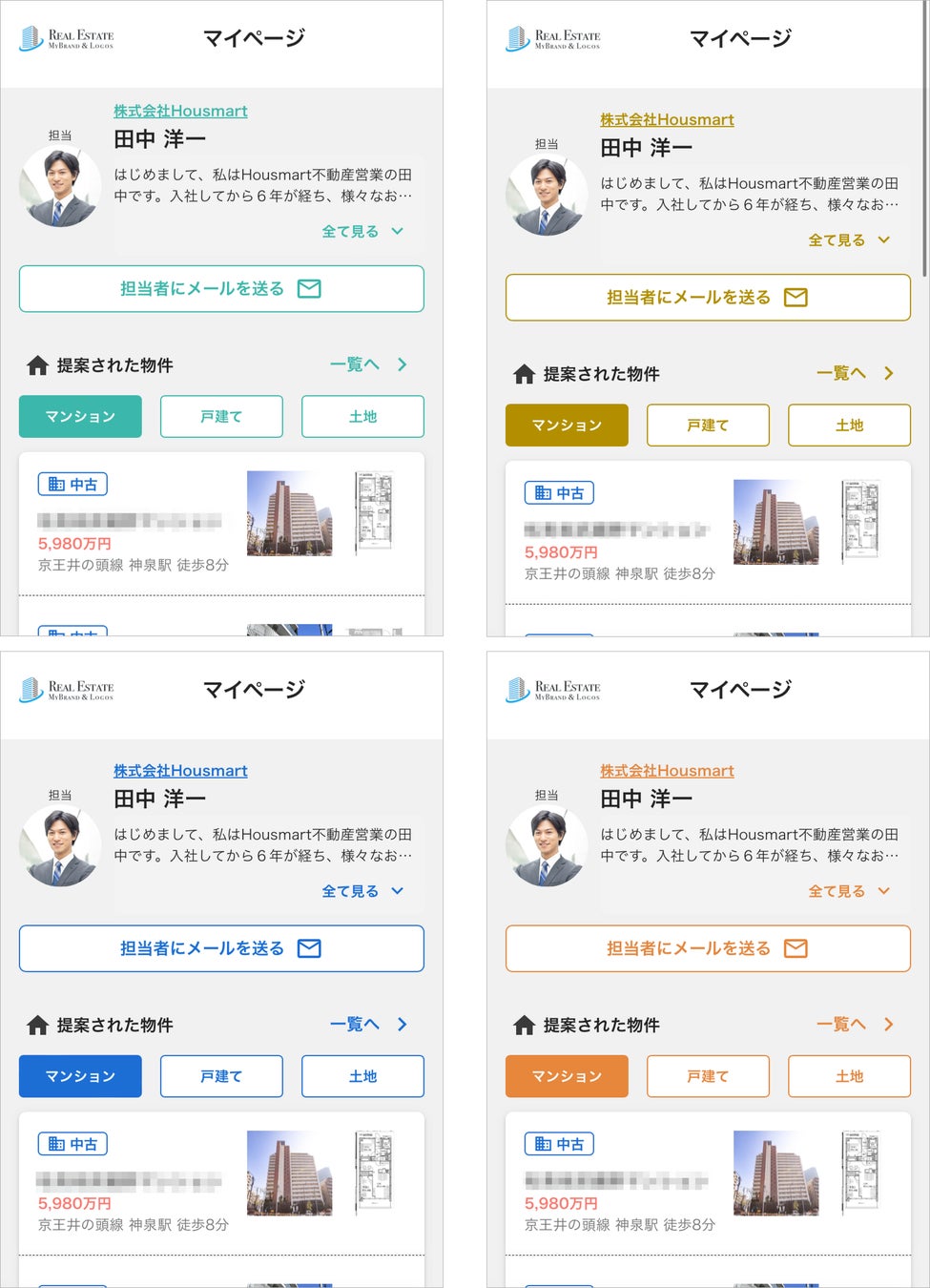Open orange 株式会社Housmart link

667,770
